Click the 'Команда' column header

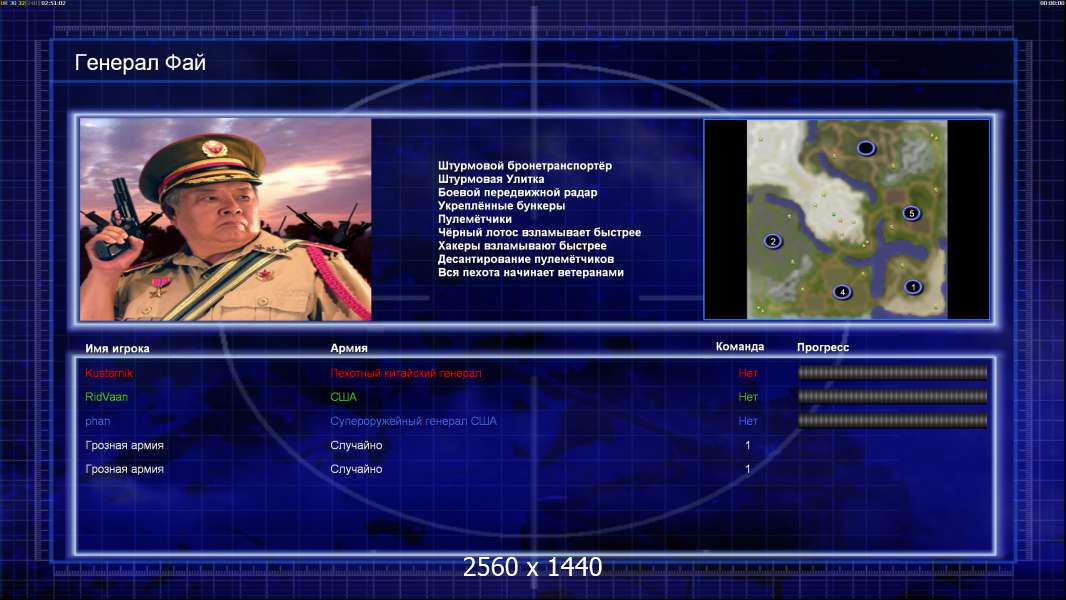tap(740, 347)
